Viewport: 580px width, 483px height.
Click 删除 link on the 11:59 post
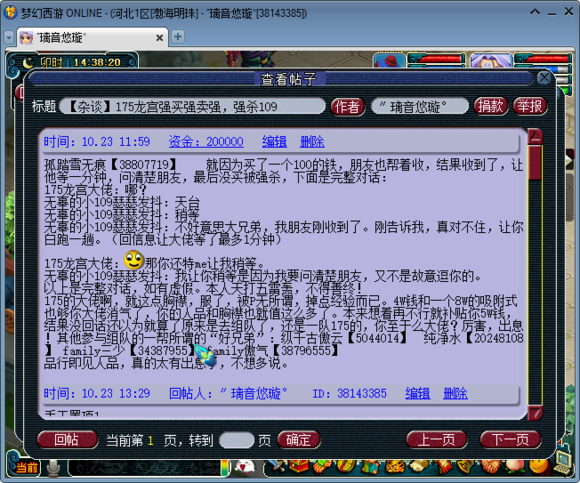(312, 142)
